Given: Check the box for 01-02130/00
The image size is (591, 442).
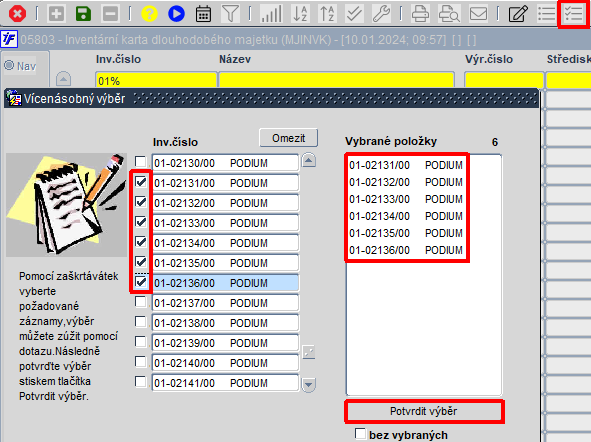Looking at the screenshot, I should [141, 162].
